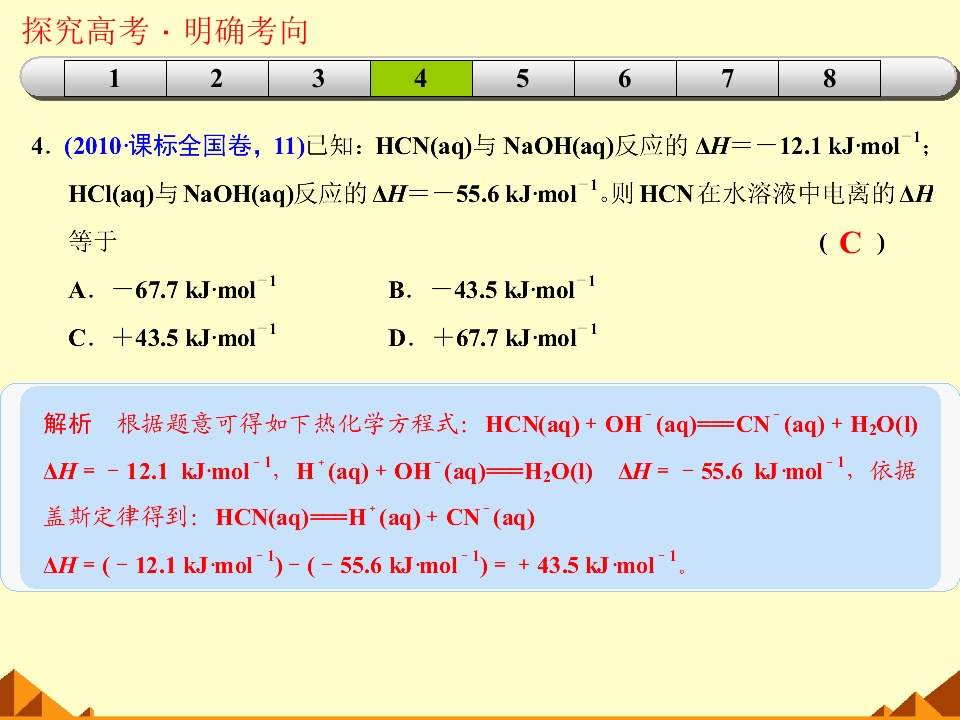960x720 pixels.
Task: Go to question tab 3
Action: tap(319, 78)
